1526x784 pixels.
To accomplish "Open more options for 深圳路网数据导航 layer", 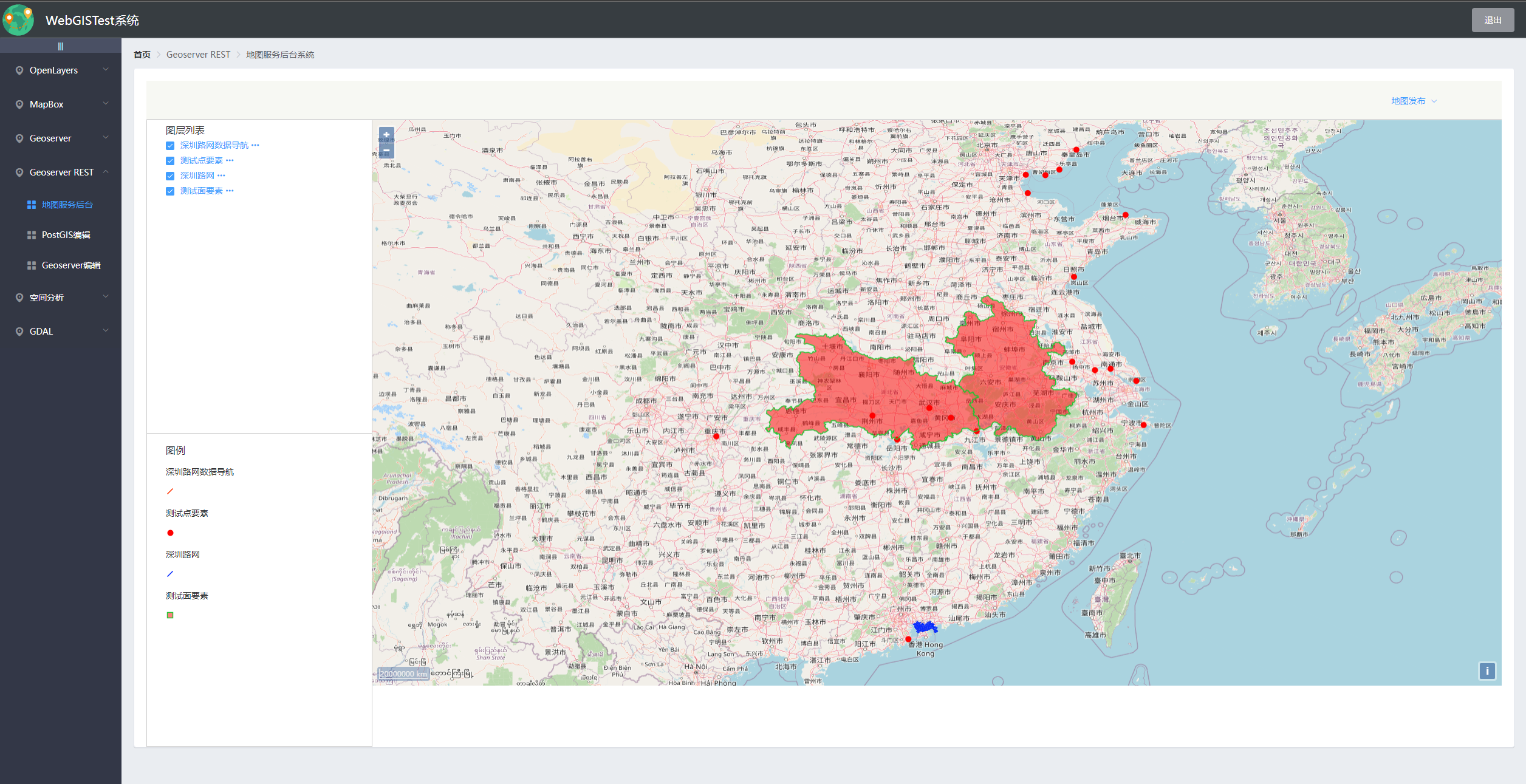I will 255,145.
